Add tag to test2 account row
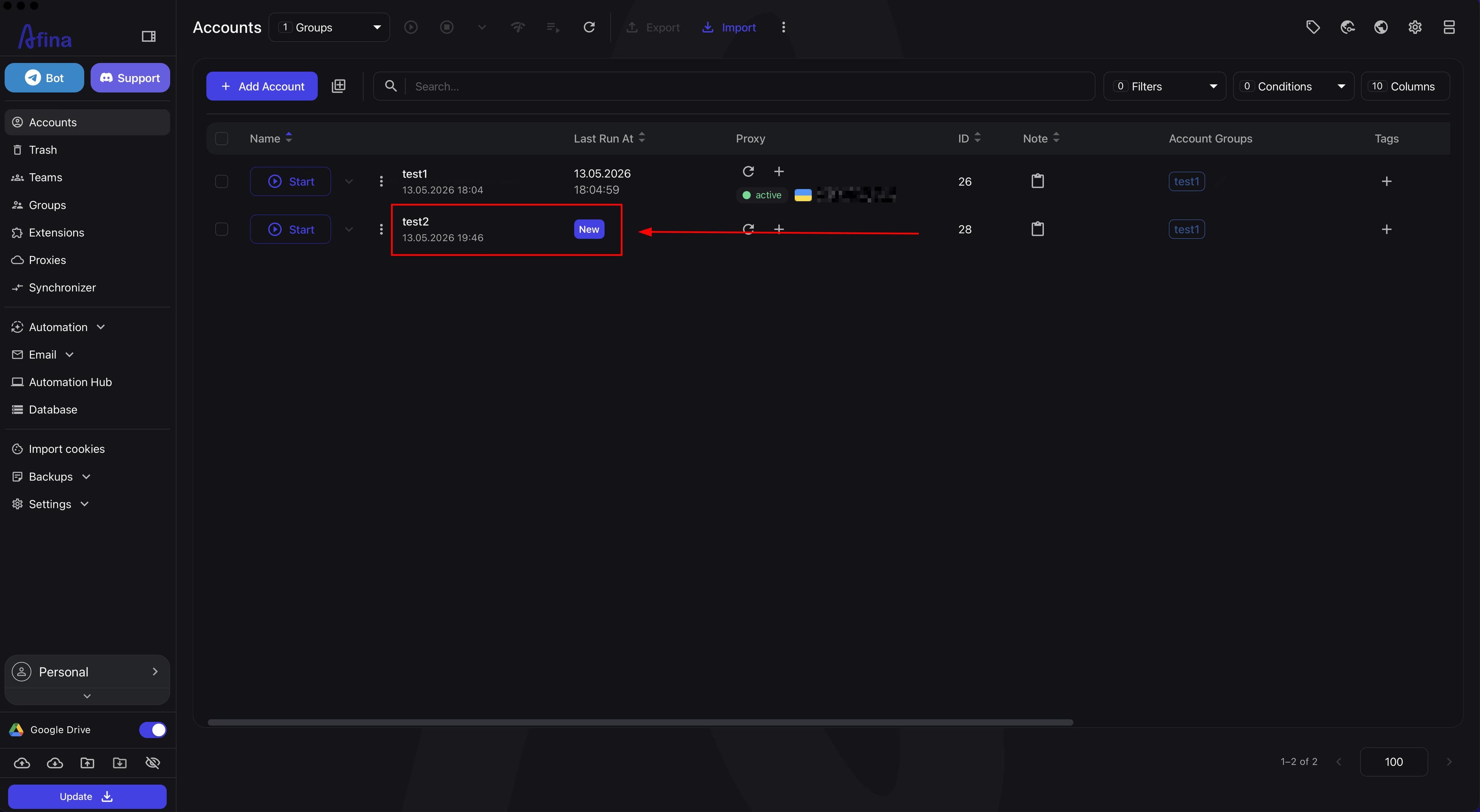Image resolution: width=1480 pixels, height=812 pixels. click(1386, 229)
